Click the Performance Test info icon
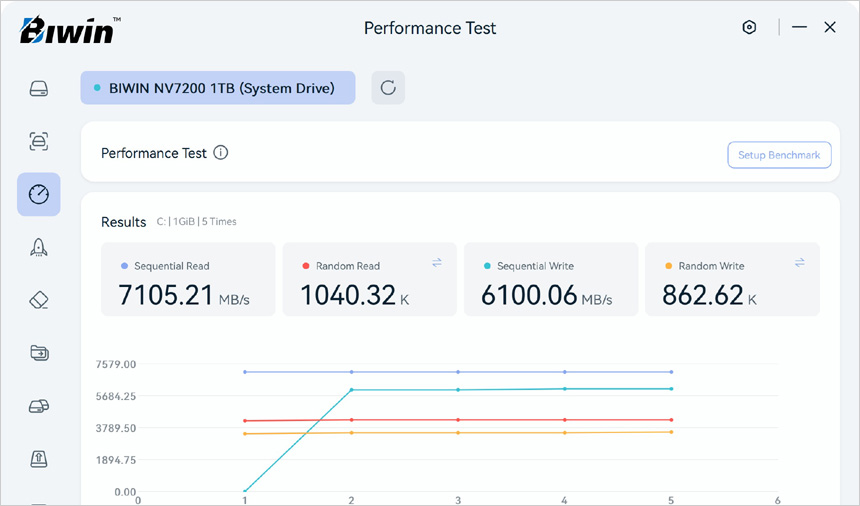 (x=221, y=153)
